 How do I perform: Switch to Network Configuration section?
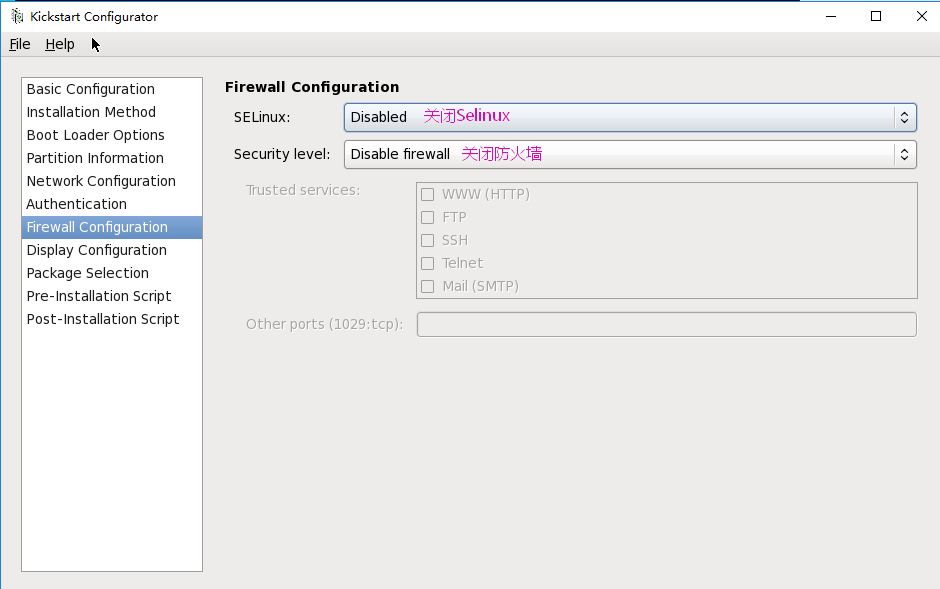[101, 181]
